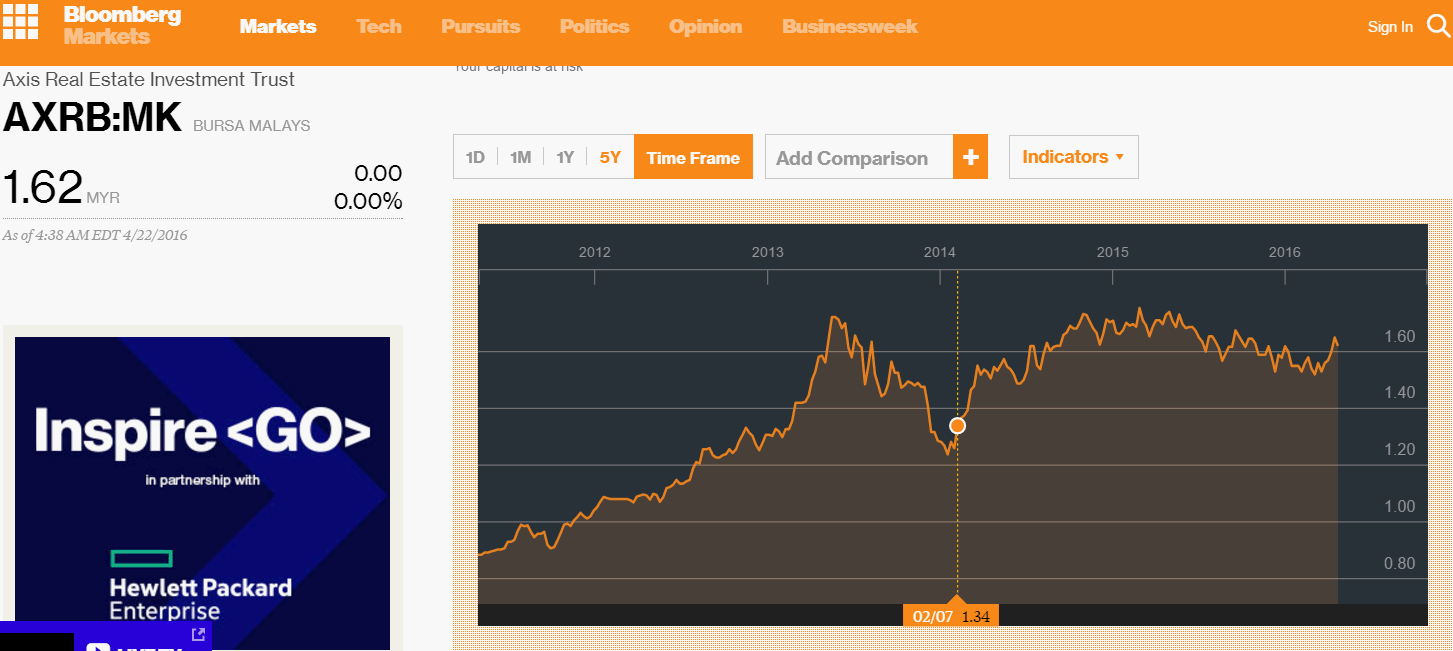Click the orange plus icon beside Add Comparison

coord(969,156)
